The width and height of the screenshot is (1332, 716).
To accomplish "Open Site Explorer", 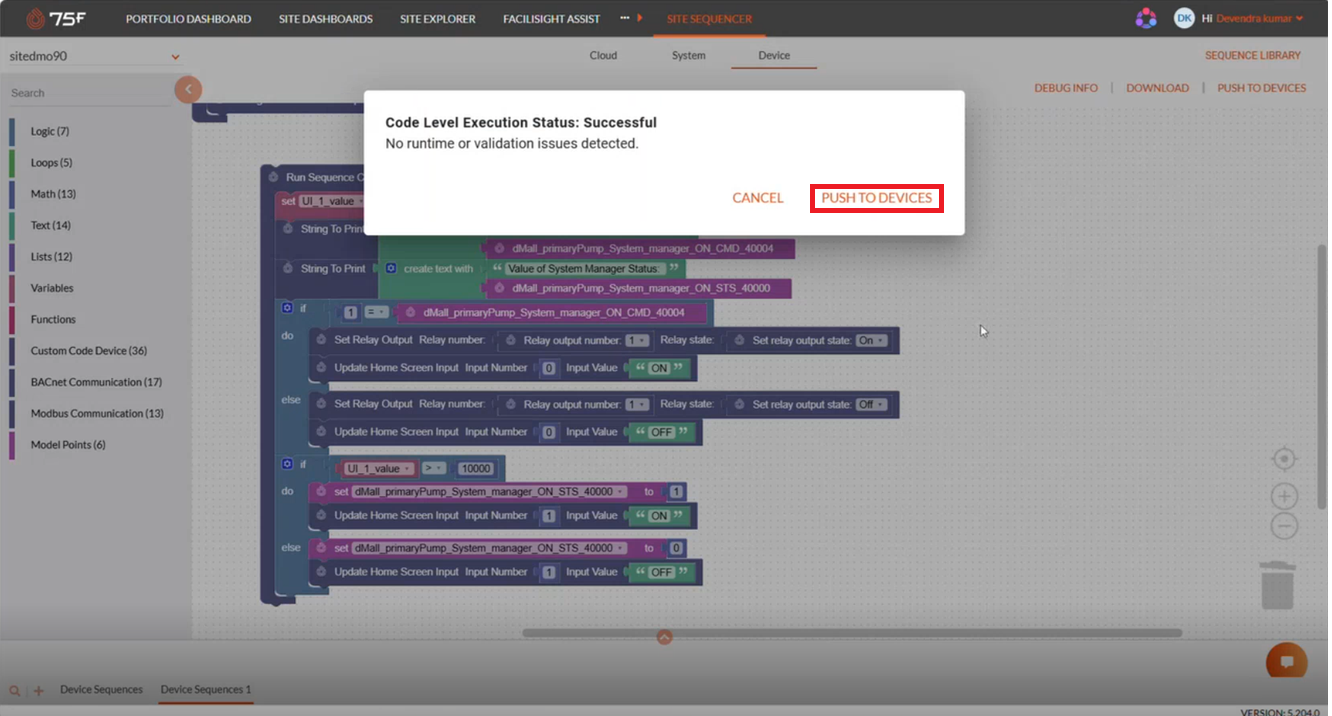I will tap(437, 18).
